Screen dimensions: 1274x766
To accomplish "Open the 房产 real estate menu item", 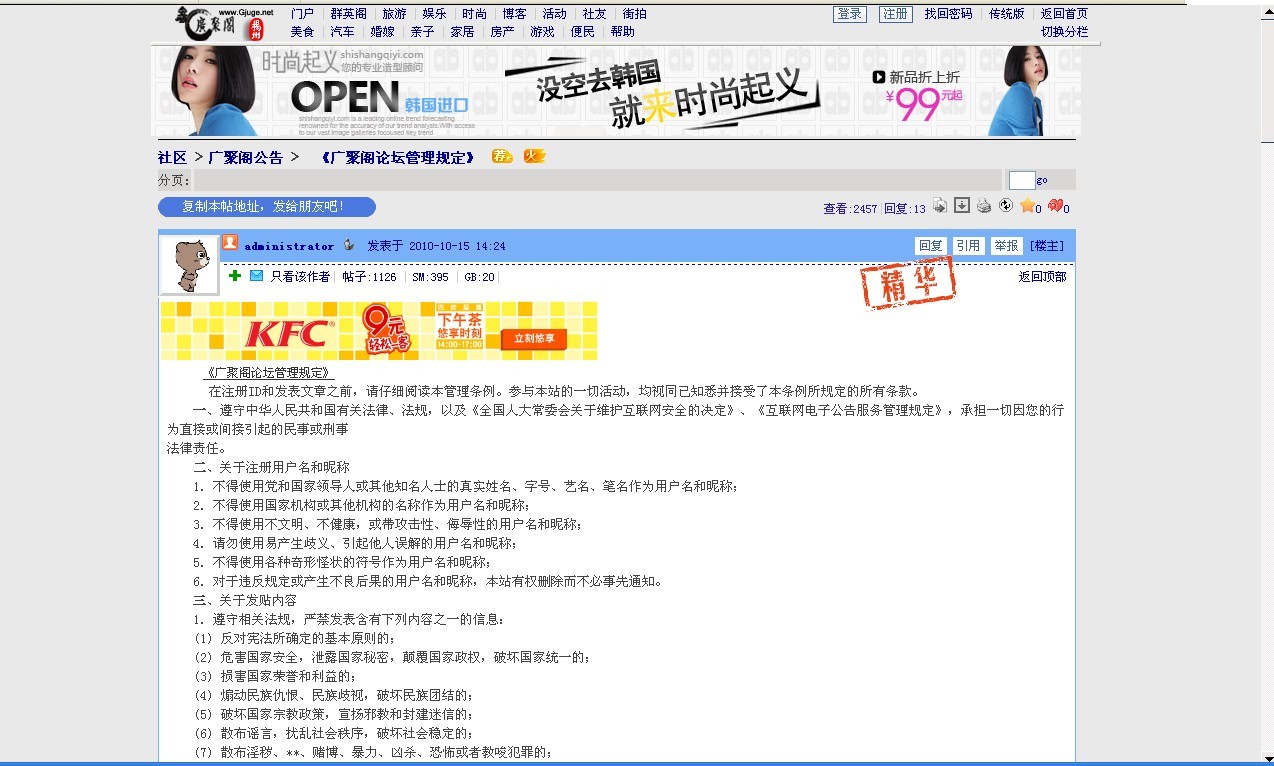I will (x=502, y=32).
